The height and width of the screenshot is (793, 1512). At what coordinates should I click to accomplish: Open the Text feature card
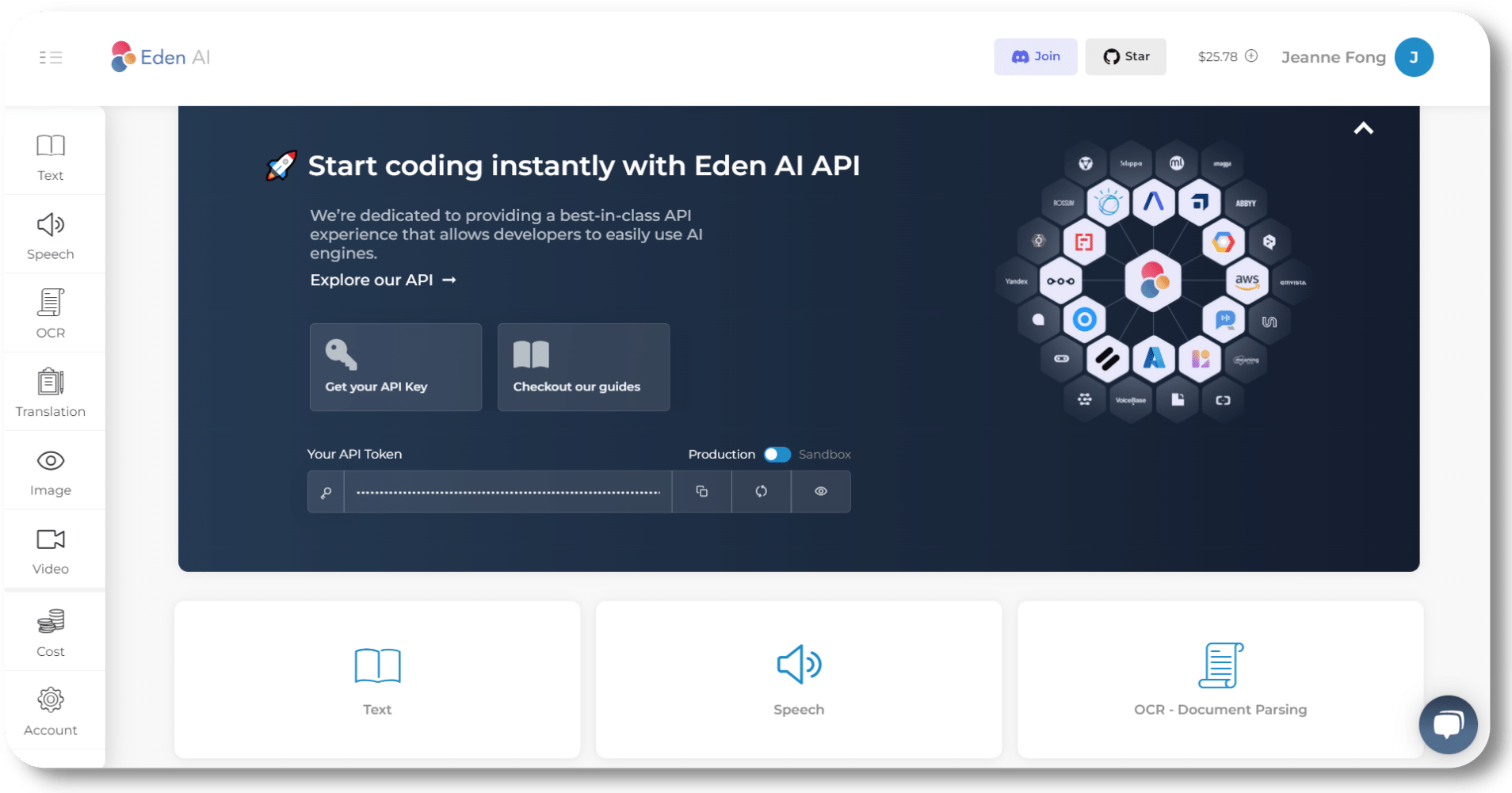pos(377,679)
